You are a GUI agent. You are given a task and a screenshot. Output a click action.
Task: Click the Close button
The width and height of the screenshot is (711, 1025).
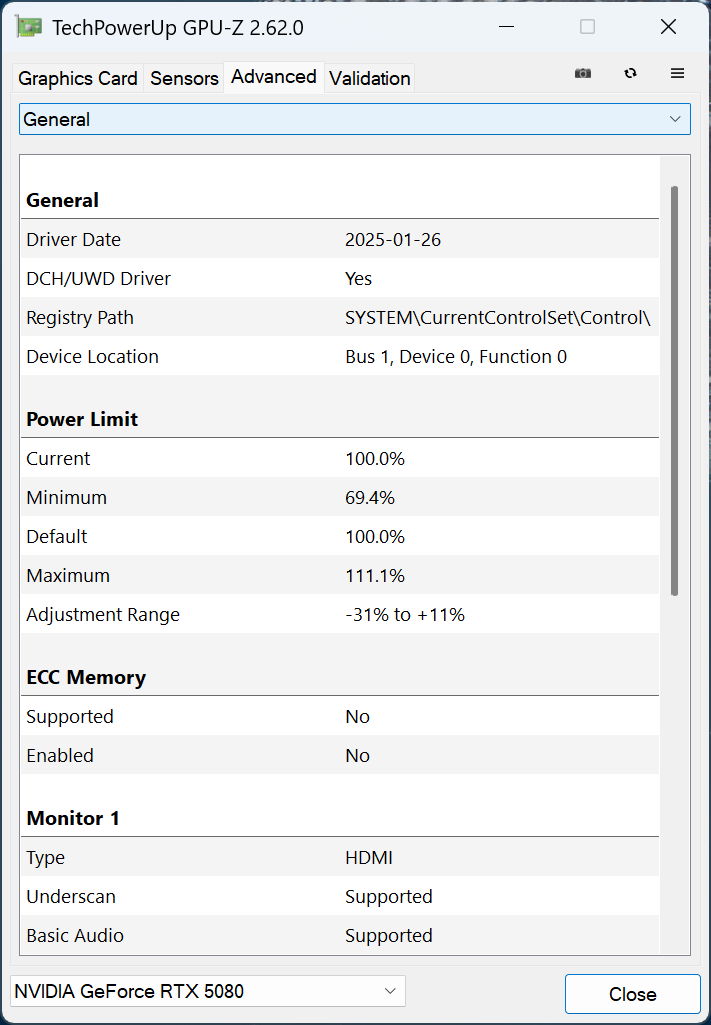633,994
